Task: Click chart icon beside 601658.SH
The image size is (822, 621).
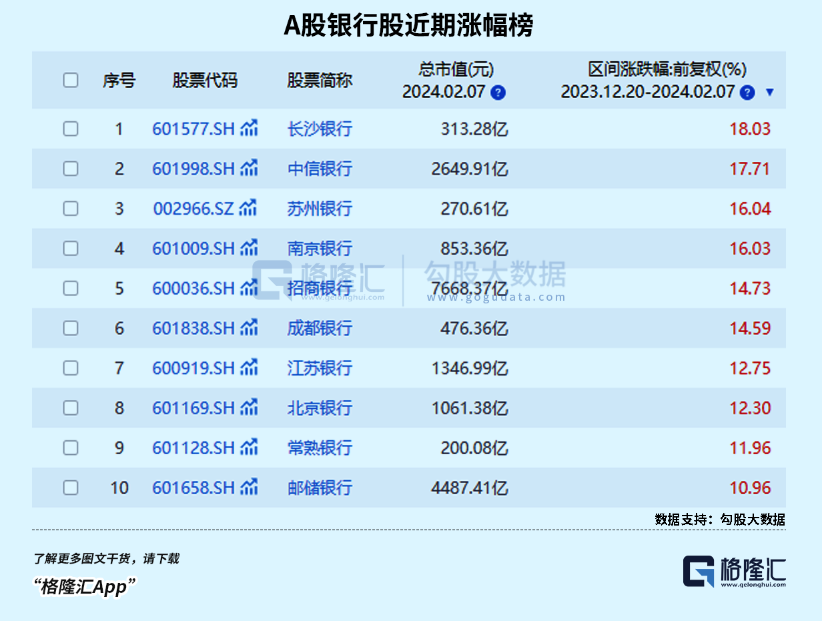Action: point(249,488)
